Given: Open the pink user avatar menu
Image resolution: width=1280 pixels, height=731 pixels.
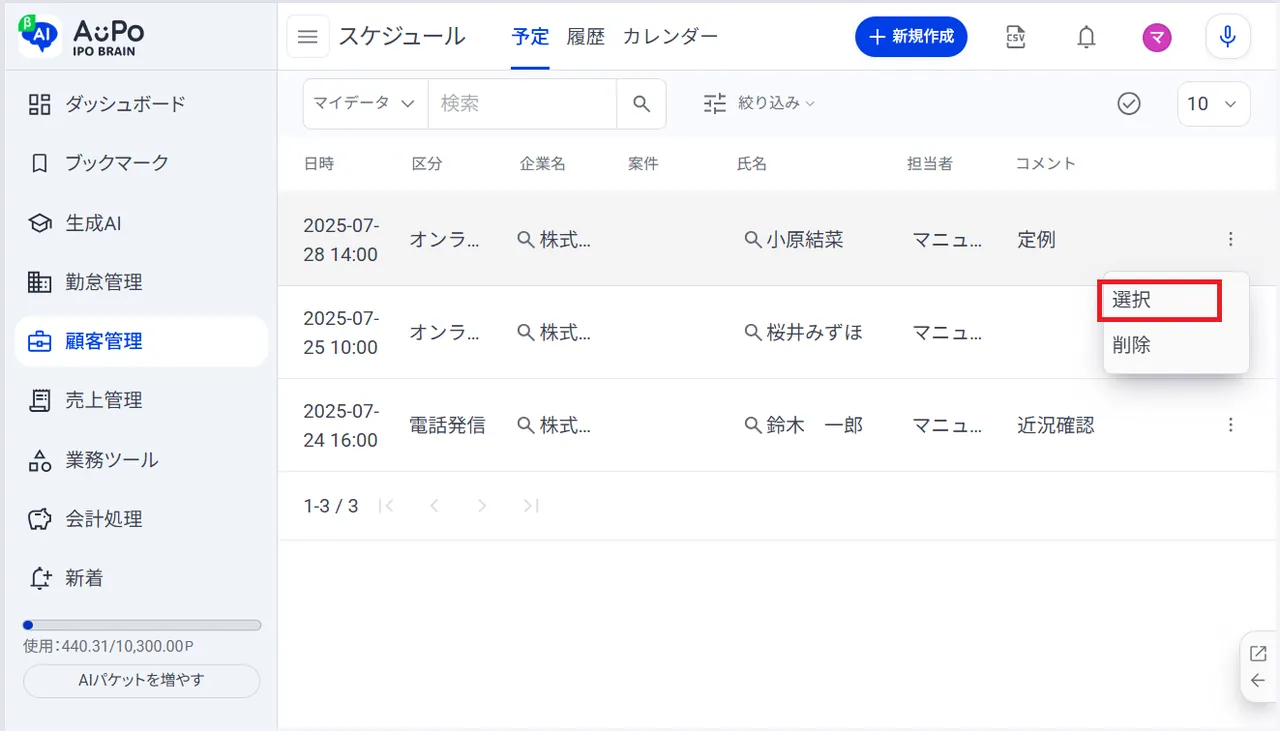Looking at the screenshot, I should point(1157,37).
